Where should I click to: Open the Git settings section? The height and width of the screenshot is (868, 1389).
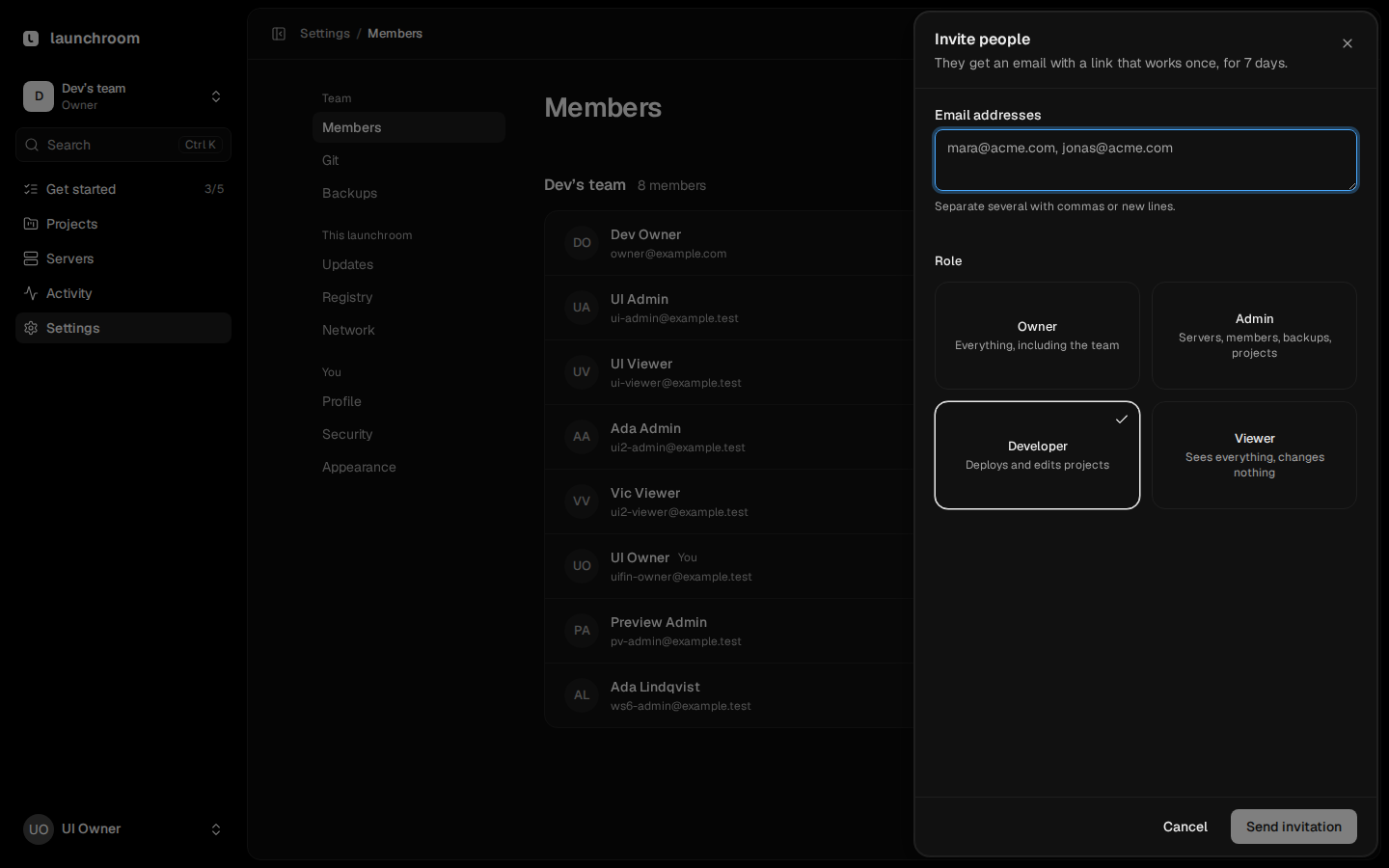pos(409,160)
